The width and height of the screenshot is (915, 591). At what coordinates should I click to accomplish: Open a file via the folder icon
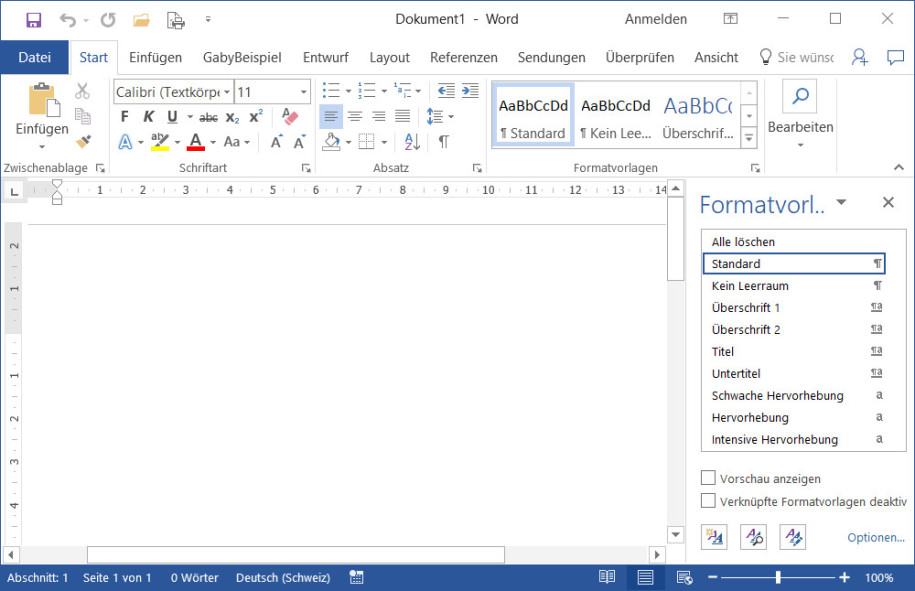coord(141,20)
